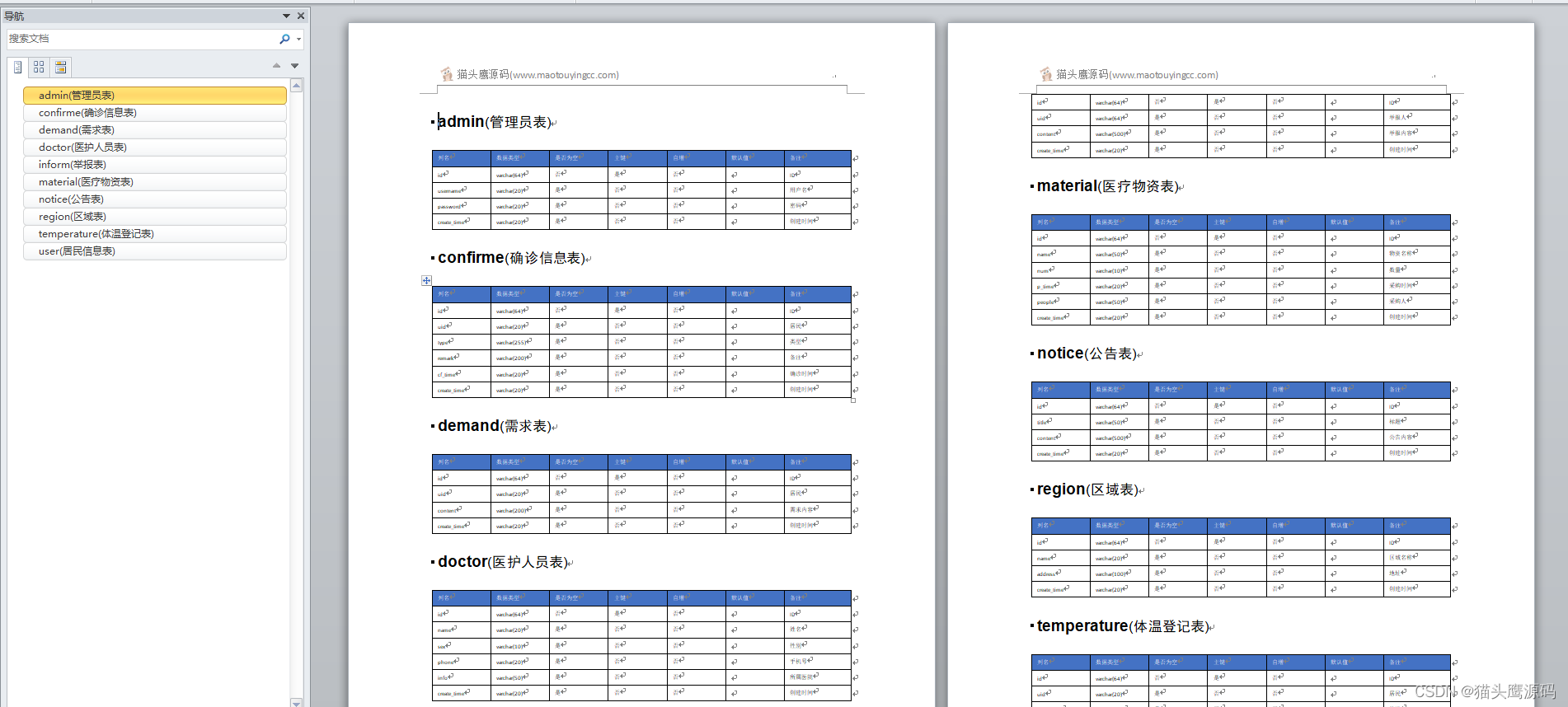Viewport: 1568px width, 707px height.
Task: Click the material(医疗物资表) heading in document
Action: coord(1108,186)
